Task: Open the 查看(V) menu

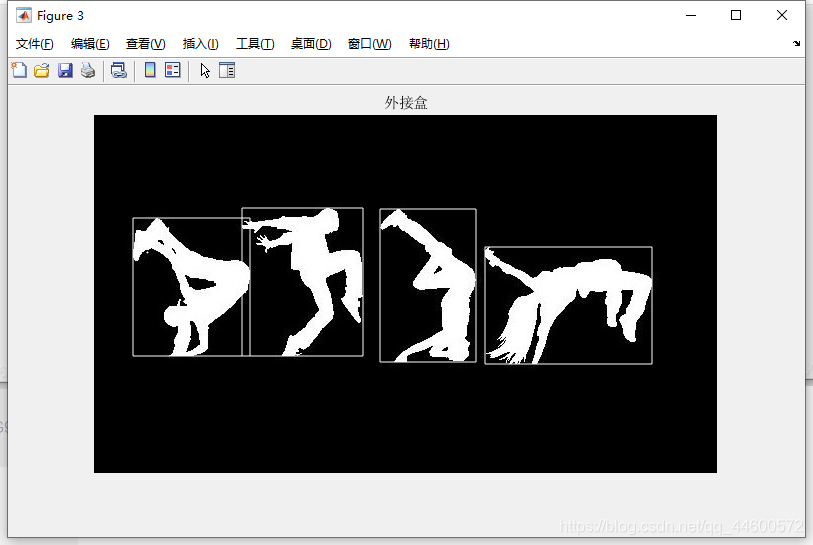Action: [146, 44]
